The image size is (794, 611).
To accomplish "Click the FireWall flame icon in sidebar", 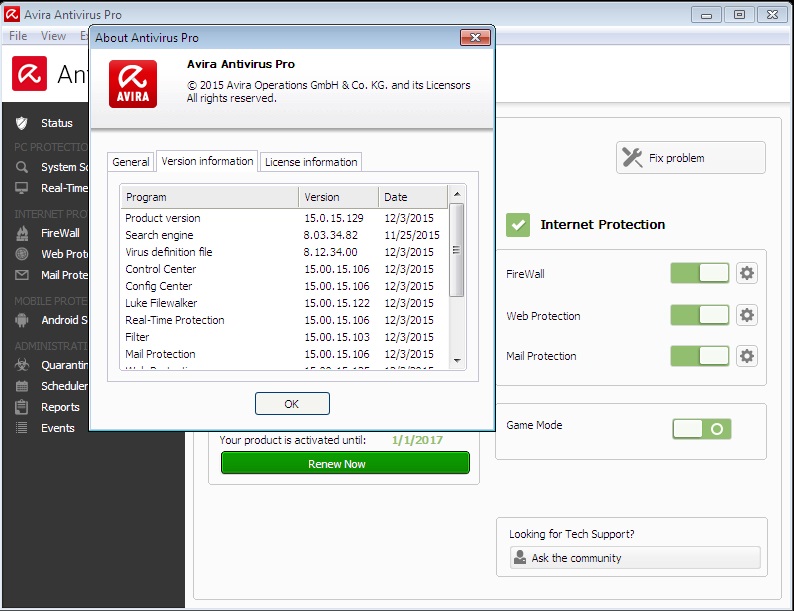I will pyautogui.click(x=22, y=233).
